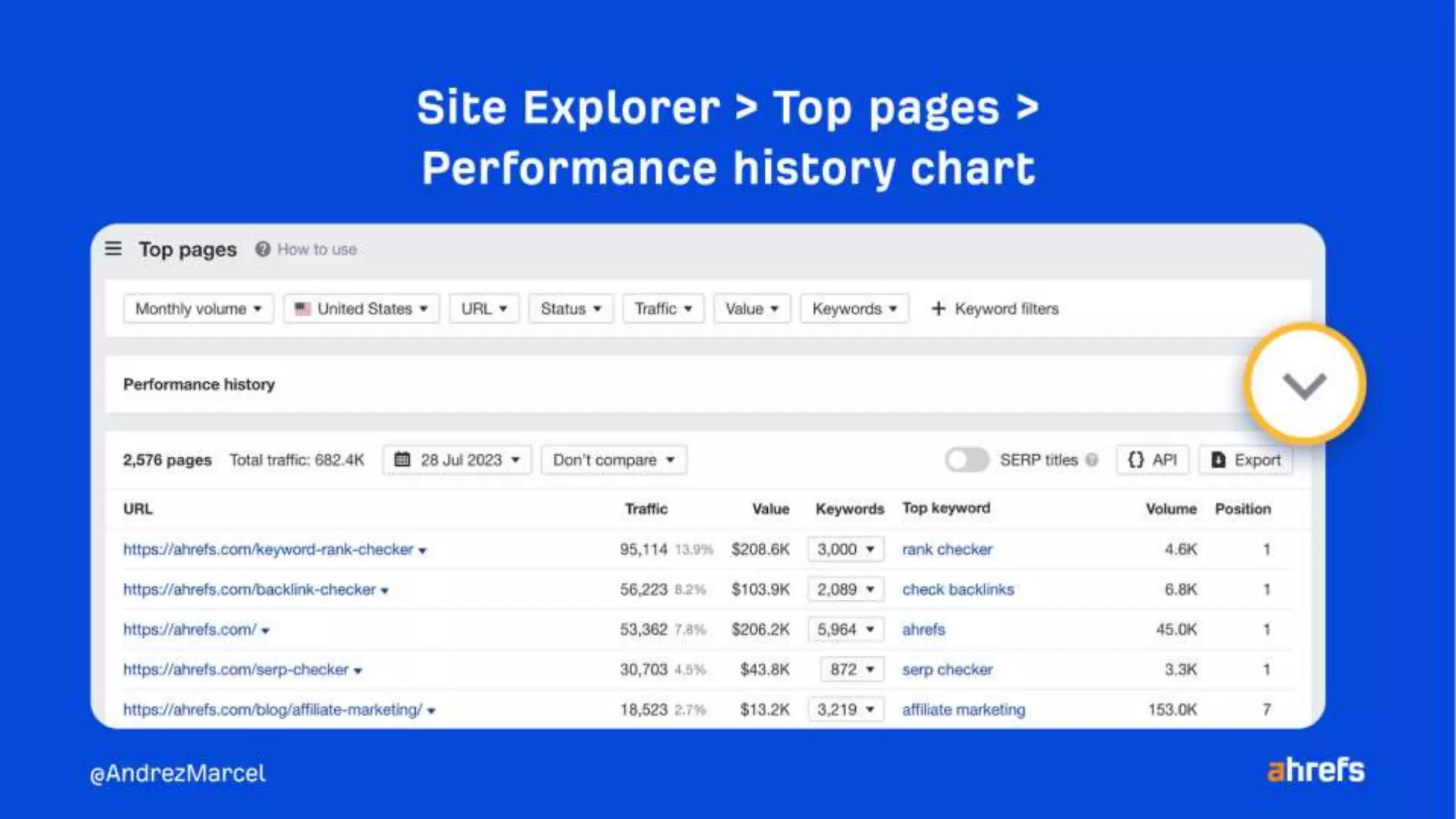Expand the 2,089 keywords dropdown
1456x819 pixels.
[846, 589]
